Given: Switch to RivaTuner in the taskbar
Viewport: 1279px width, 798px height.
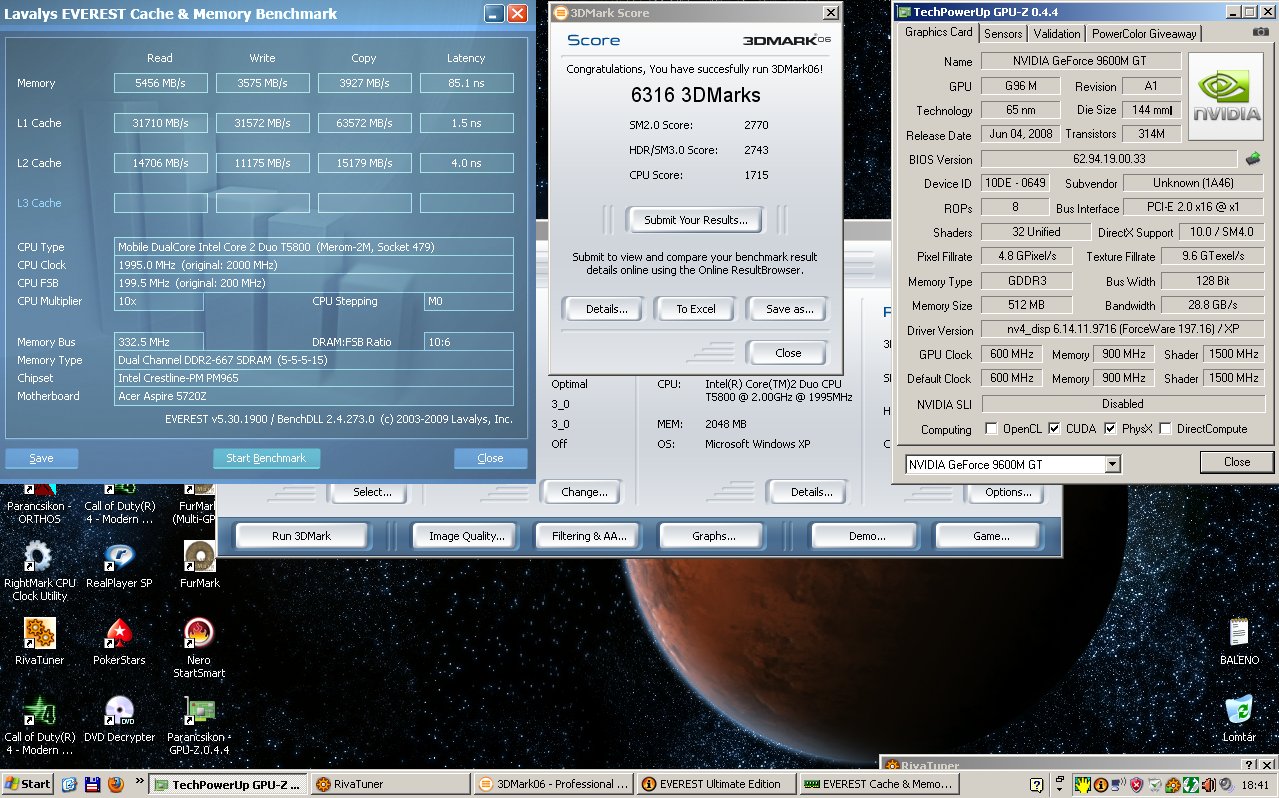Looking at the screenshot, I should coord(389,785).
